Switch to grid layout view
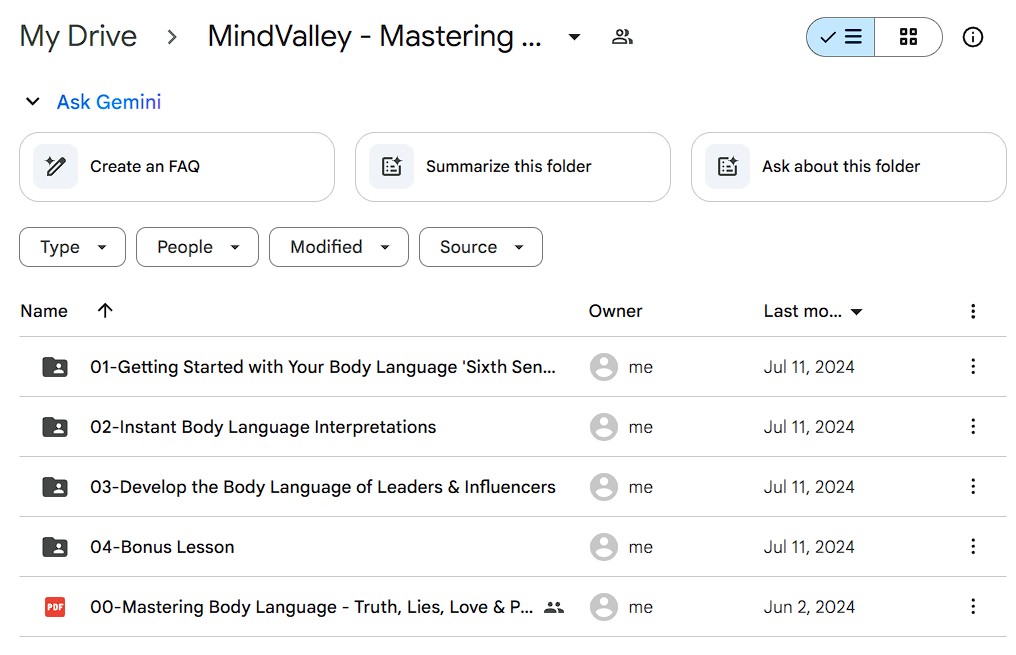This screenshot has width=1016, height=655. [908, 37]
